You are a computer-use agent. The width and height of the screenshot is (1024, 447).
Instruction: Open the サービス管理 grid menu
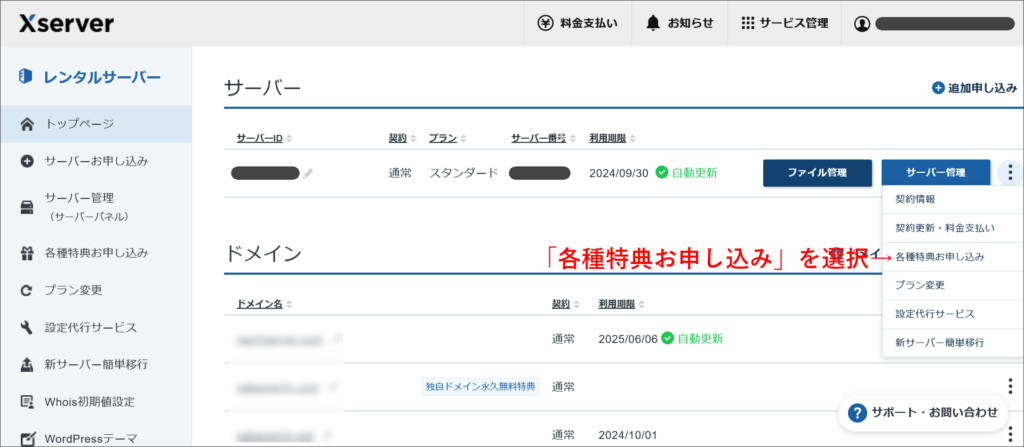click(x=785, y=24)
